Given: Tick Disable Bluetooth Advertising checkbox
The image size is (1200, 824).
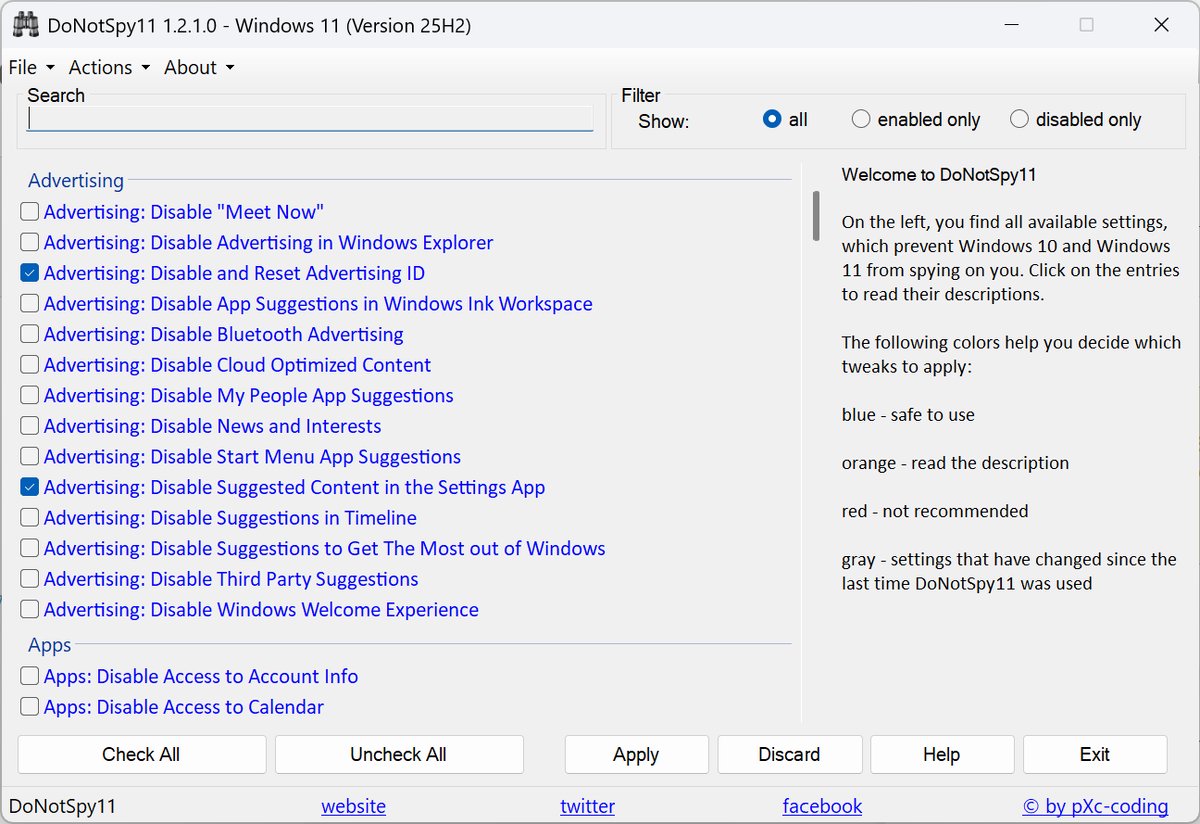Looking at the screenshot, I should click(x=30, y=335).
